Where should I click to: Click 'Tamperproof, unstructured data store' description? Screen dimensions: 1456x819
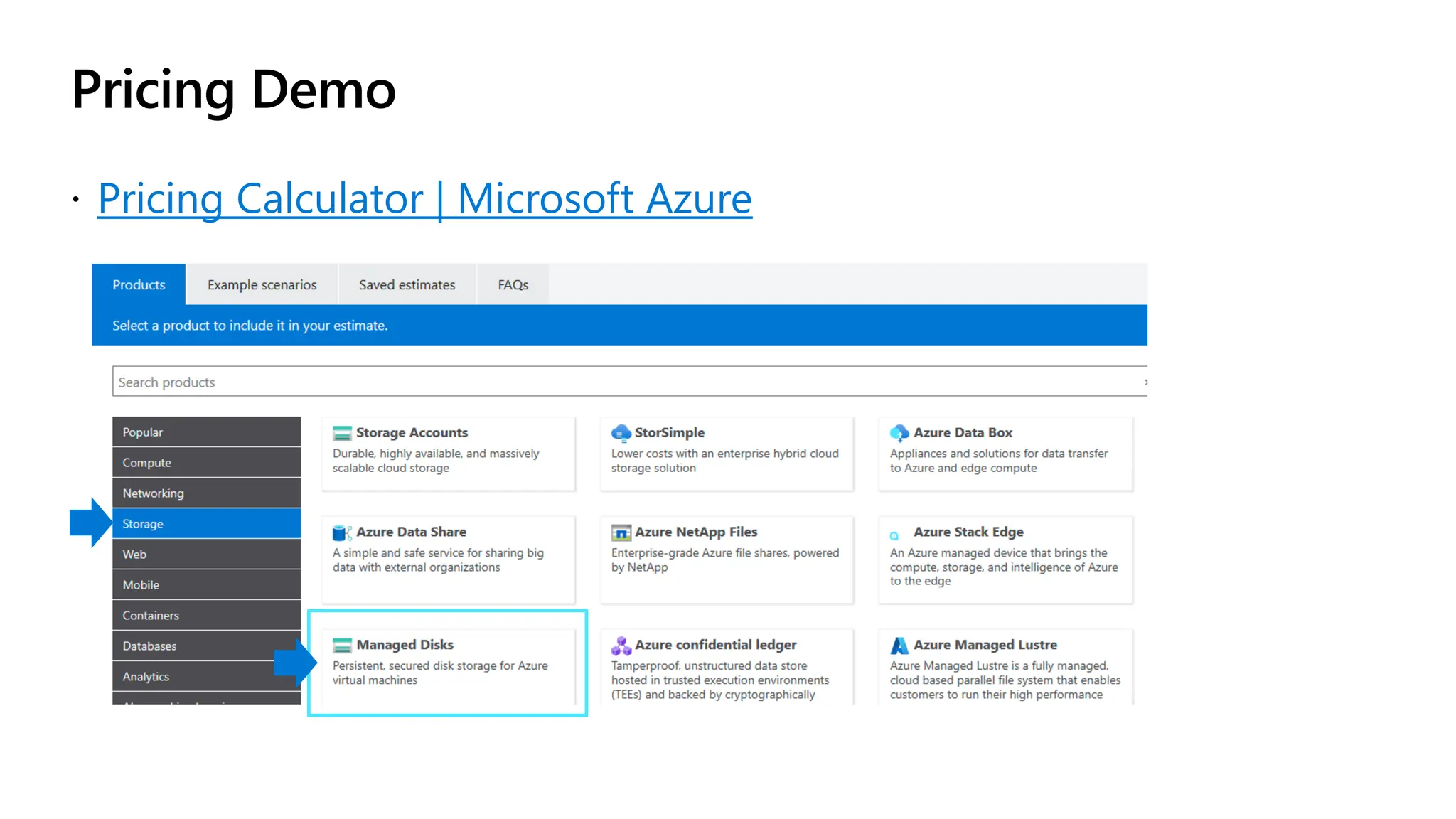point(720,680)
